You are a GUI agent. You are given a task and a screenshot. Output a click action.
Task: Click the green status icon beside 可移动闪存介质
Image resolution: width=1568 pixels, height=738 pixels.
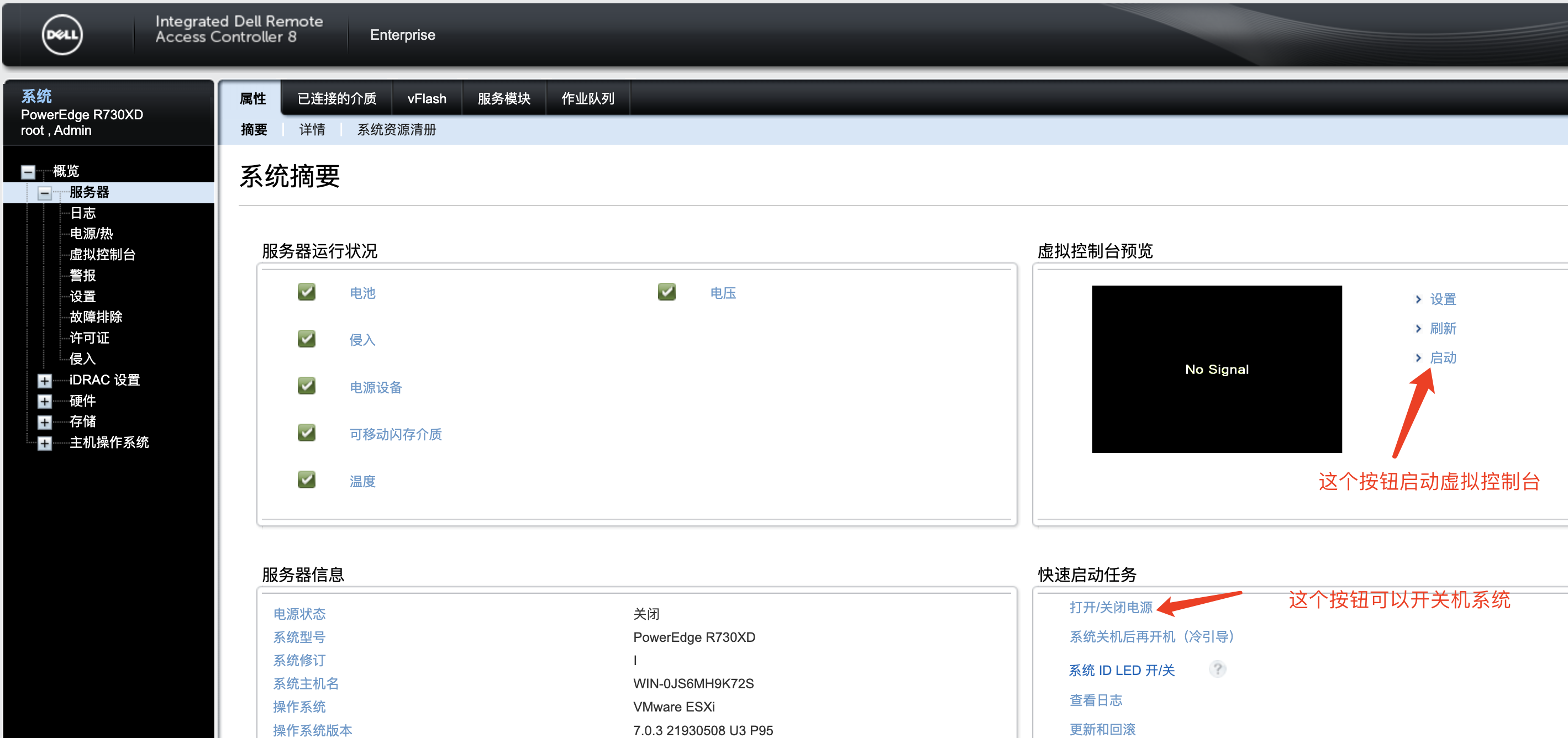tap(306, 433)
